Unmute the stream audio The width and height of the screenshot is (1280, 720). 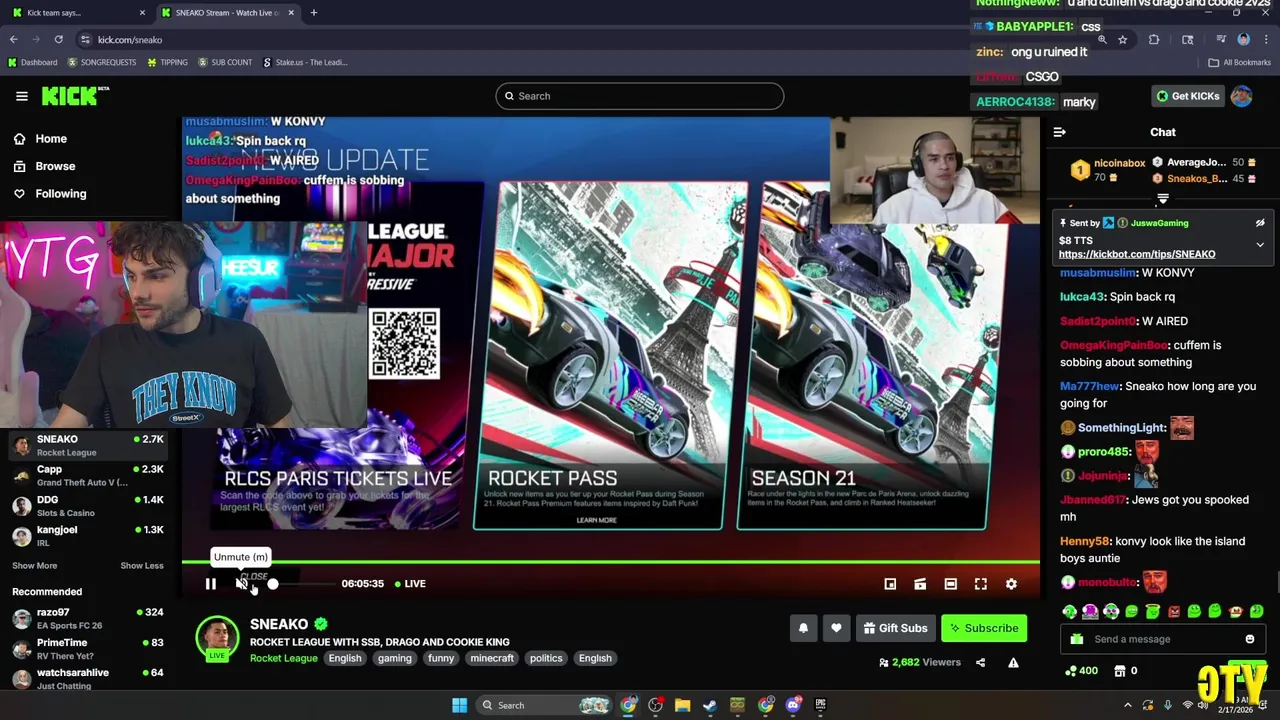[241, 584]
